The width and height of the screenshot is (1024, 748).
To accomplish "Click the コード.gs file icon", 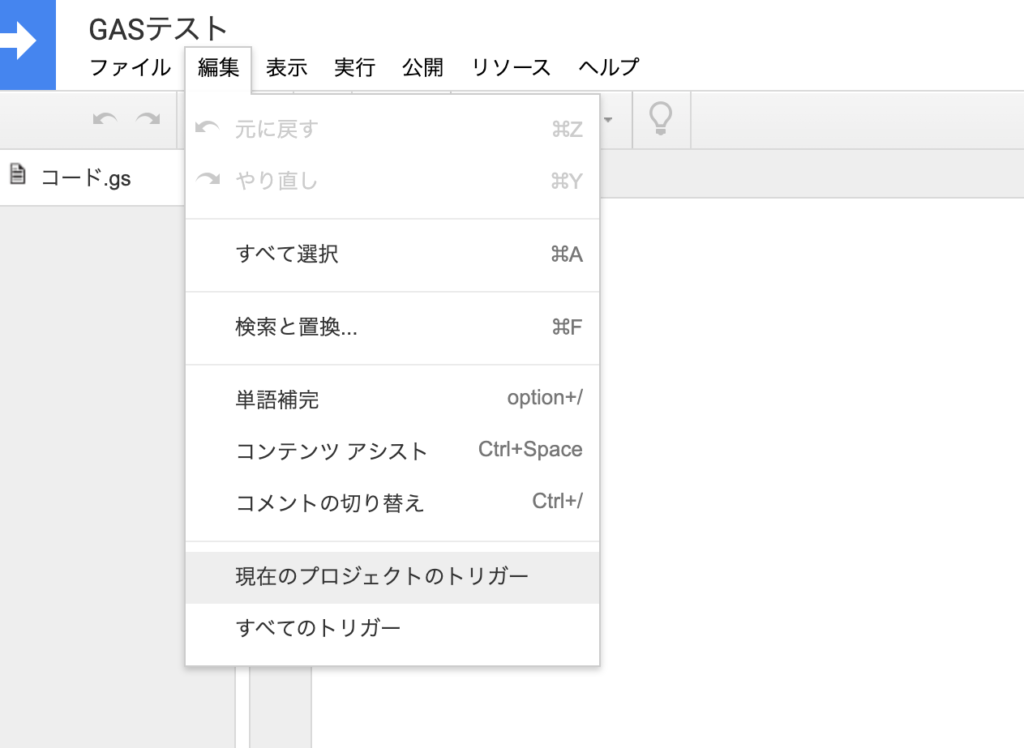I will (x=18, y=174).
